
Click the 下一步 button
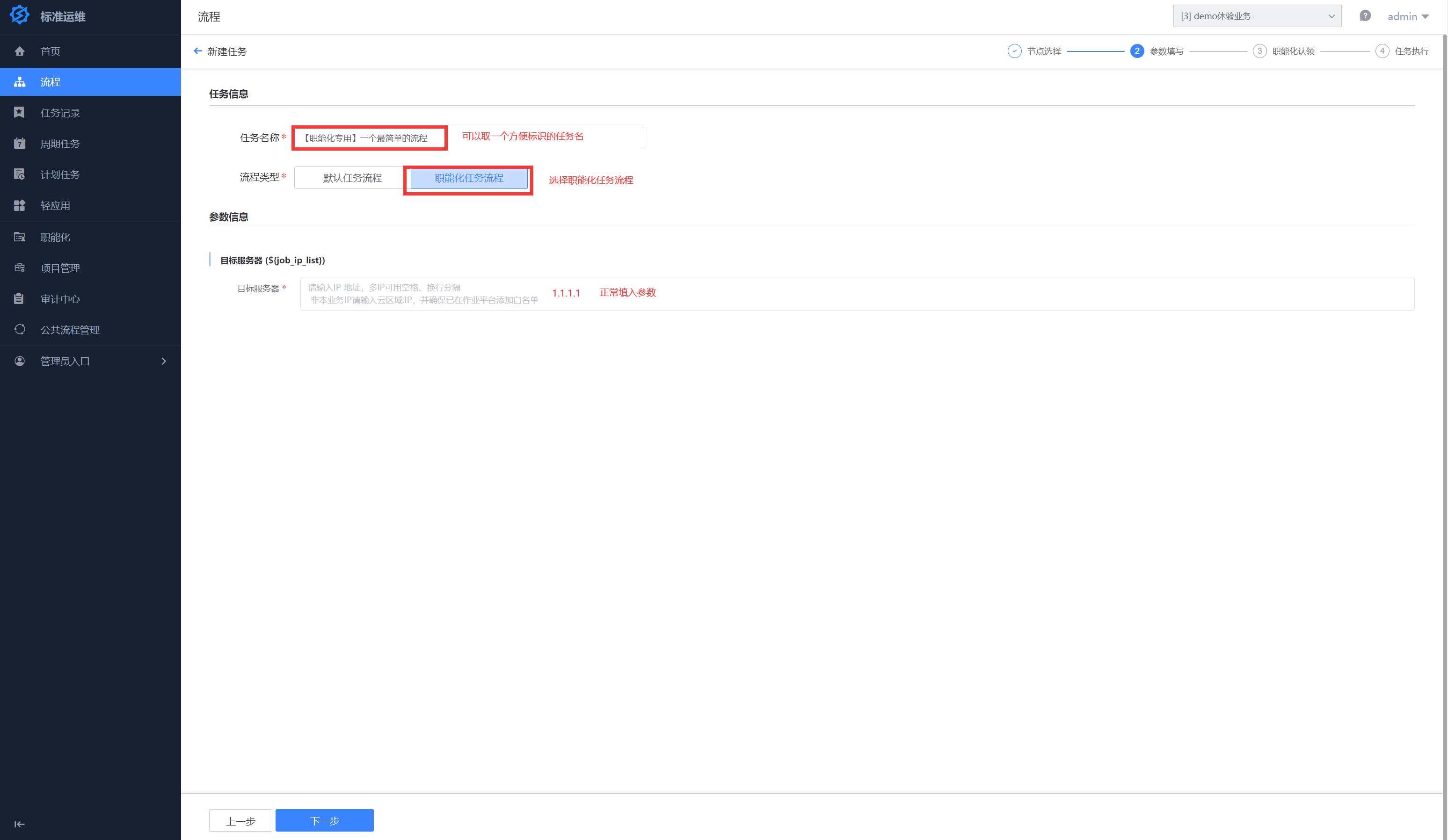(x=324, y=820)
